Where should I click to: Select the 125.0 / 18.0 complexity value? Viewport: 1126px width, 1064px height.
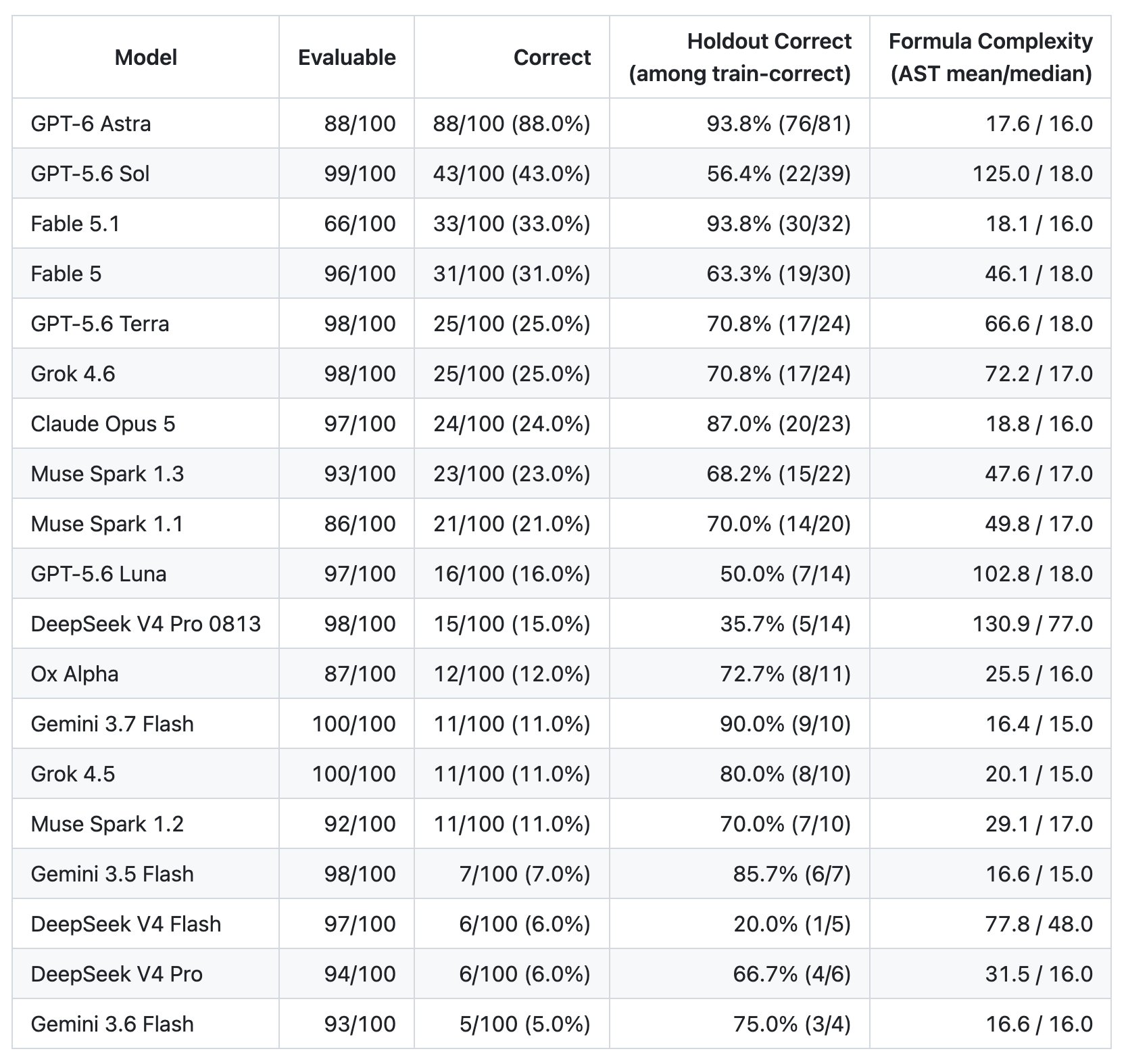tap(1032, 174)
